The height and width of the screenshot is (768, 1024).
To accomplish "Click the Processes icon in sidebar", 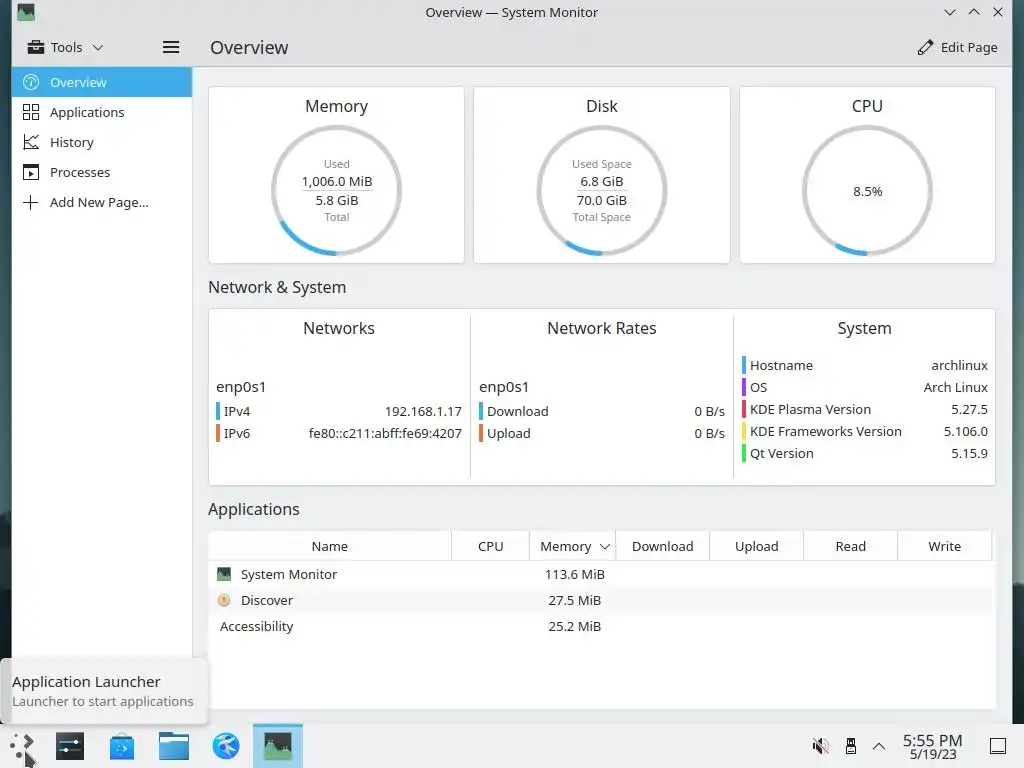I will coord(31,172).
